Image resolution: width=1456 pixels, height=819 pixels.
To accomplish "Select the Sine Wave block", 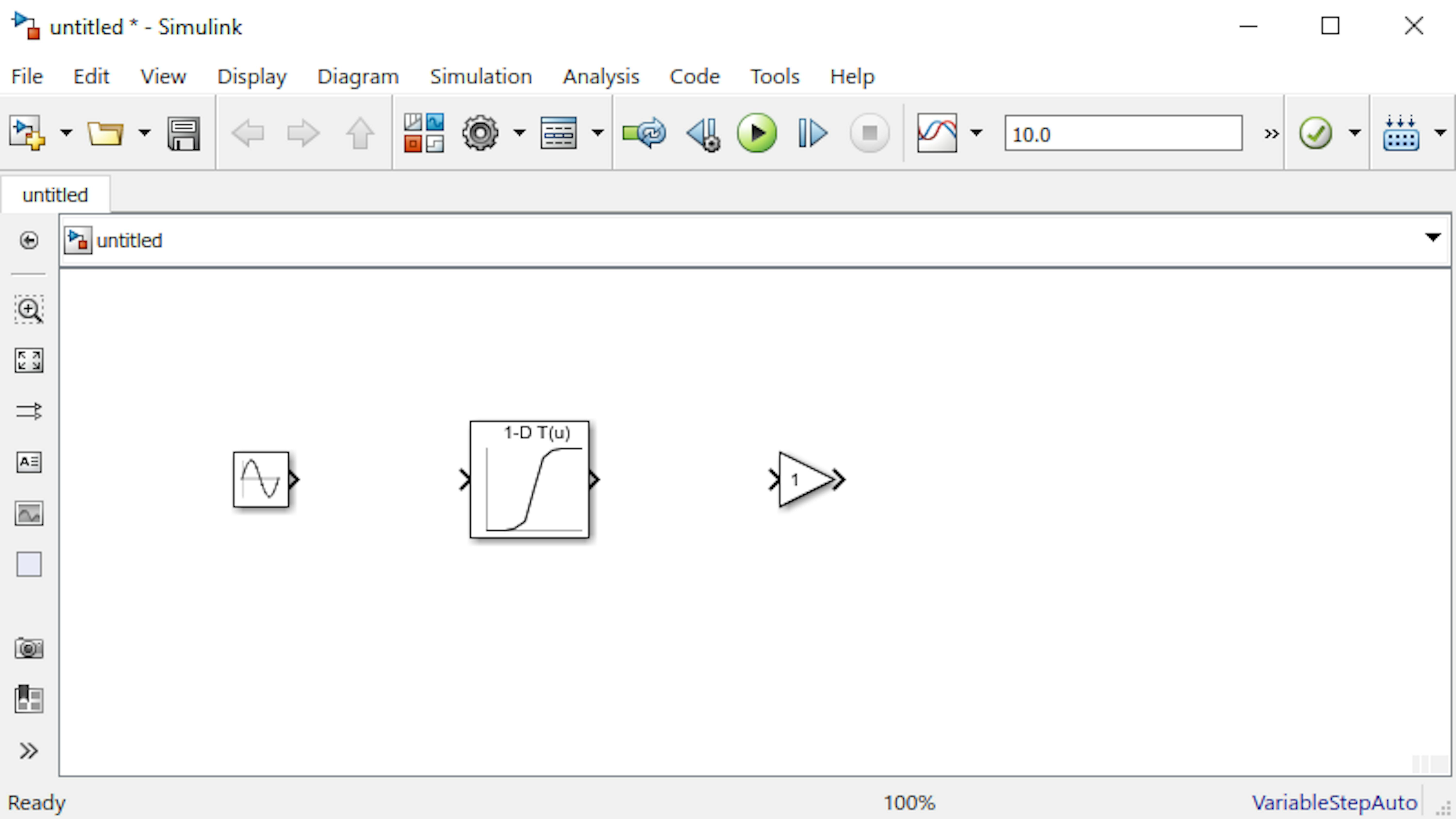I will [261, 479].
